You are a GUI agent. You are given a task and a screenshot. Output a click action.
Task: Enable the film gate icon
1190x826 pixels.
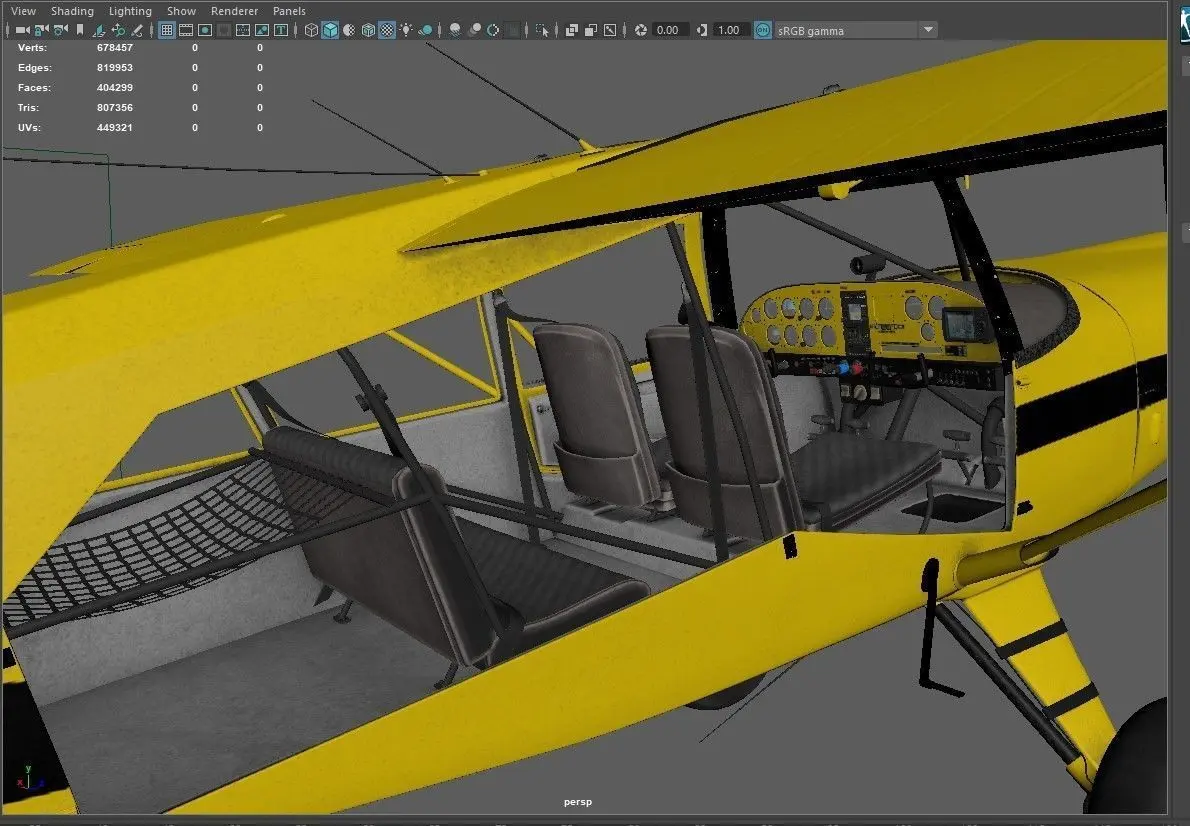[186, 30]
